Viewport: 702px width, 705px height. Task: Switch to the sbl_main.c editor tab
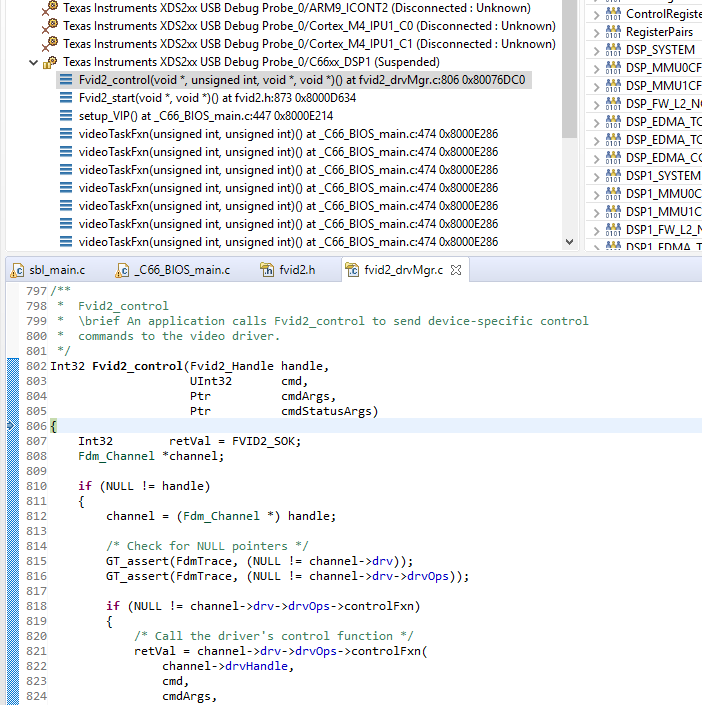(x=48, y=270)
